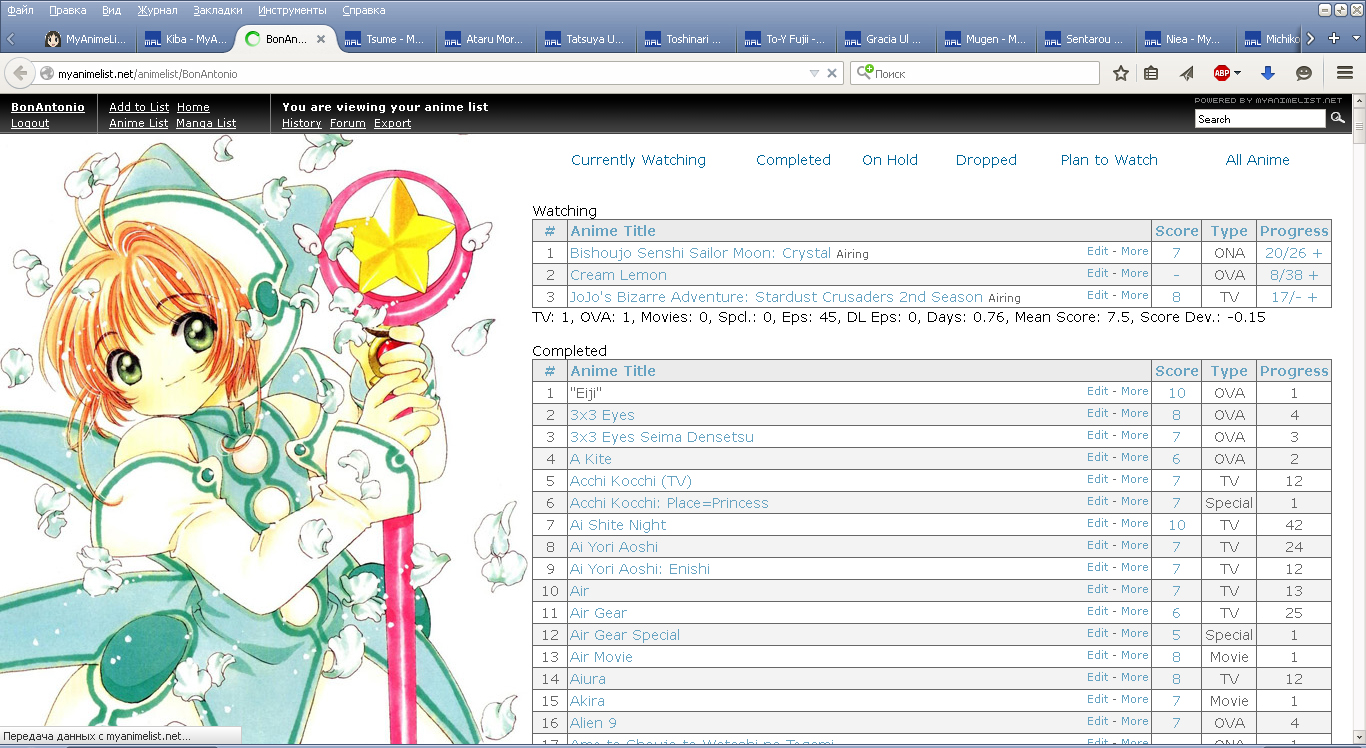1366x748 pixels.
Task: Open the Firefox hamburger menu
Action: click(1345, 73)
